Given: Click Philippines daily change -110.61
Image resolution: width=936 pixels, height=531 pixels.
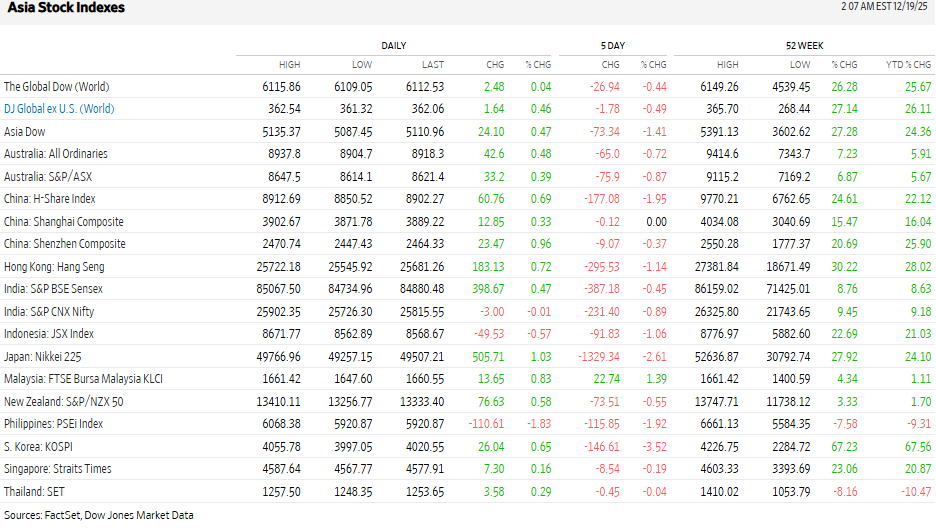Looking at the screenshot, I should coord(487,424).
